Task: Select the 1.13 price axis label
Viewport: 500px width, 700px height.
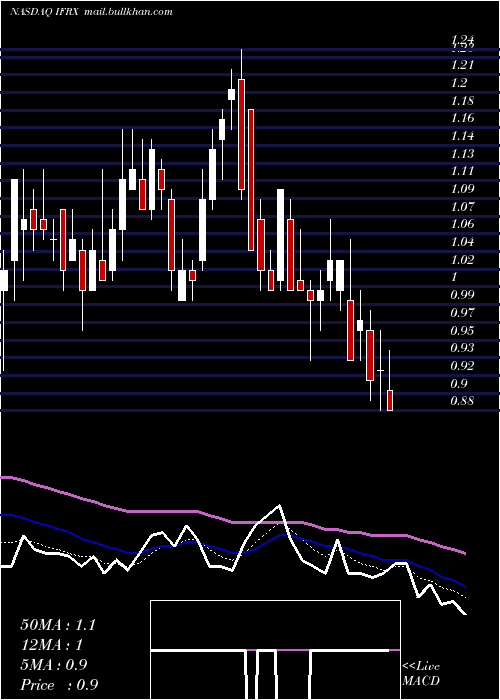Action: 462,154
